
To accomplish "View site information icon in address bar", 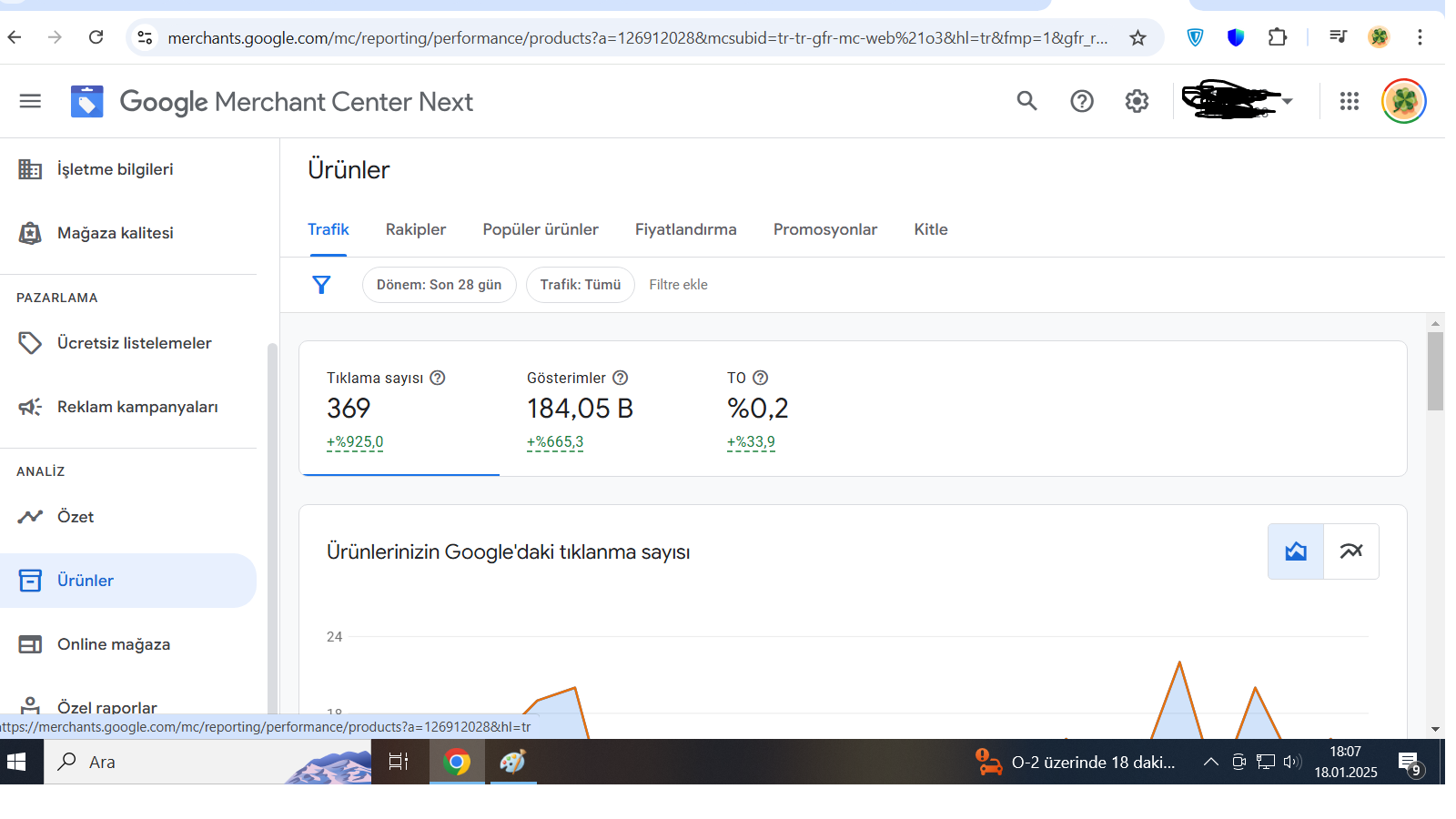I will coord(145,37).
